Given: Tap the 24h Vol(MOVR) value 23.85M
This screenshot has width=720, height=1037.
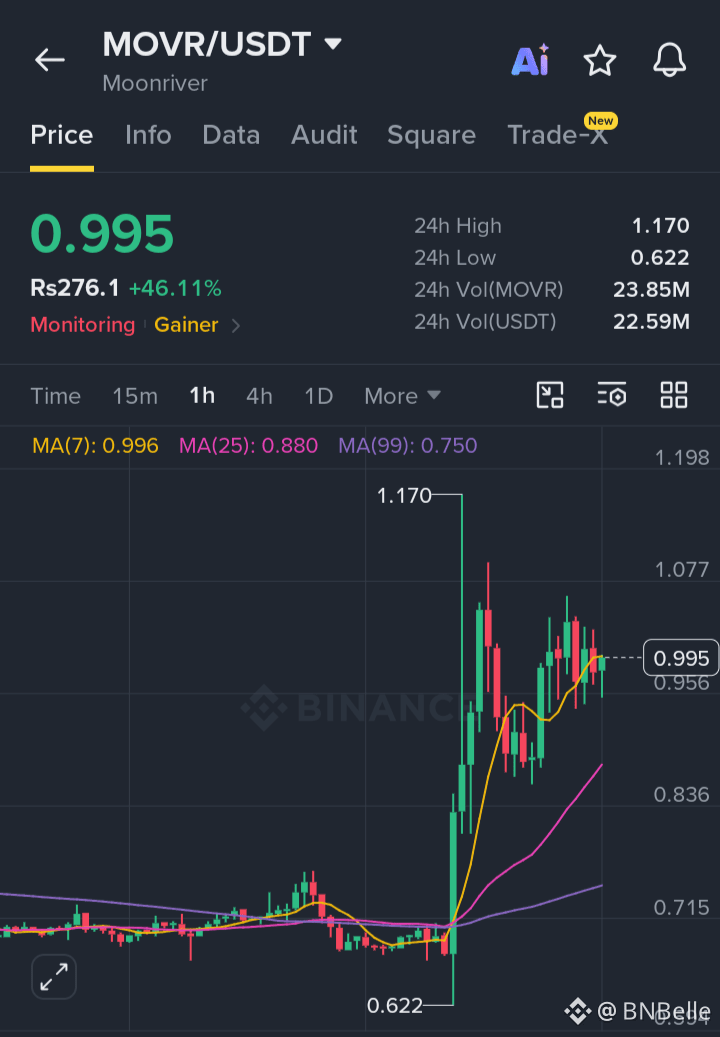Looking at the screenshot, I should [651, 290].
